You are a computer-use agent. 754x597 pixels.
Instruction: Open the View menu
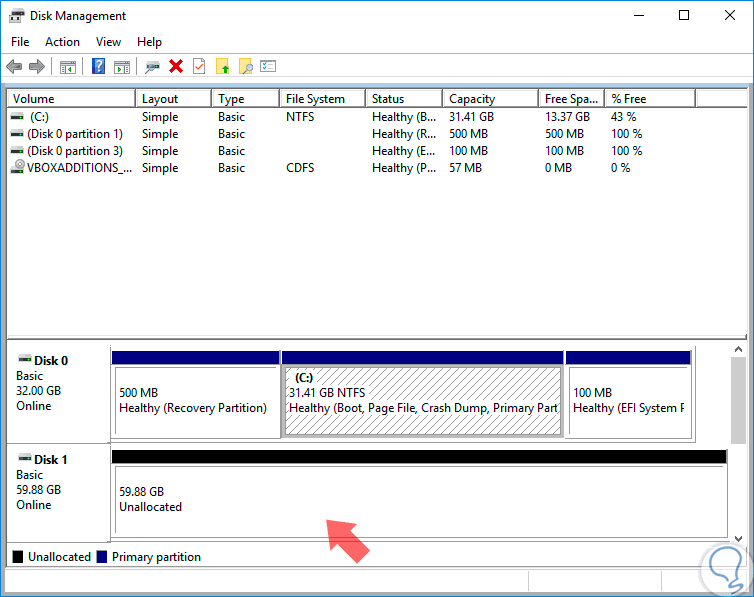coord(108,42)
